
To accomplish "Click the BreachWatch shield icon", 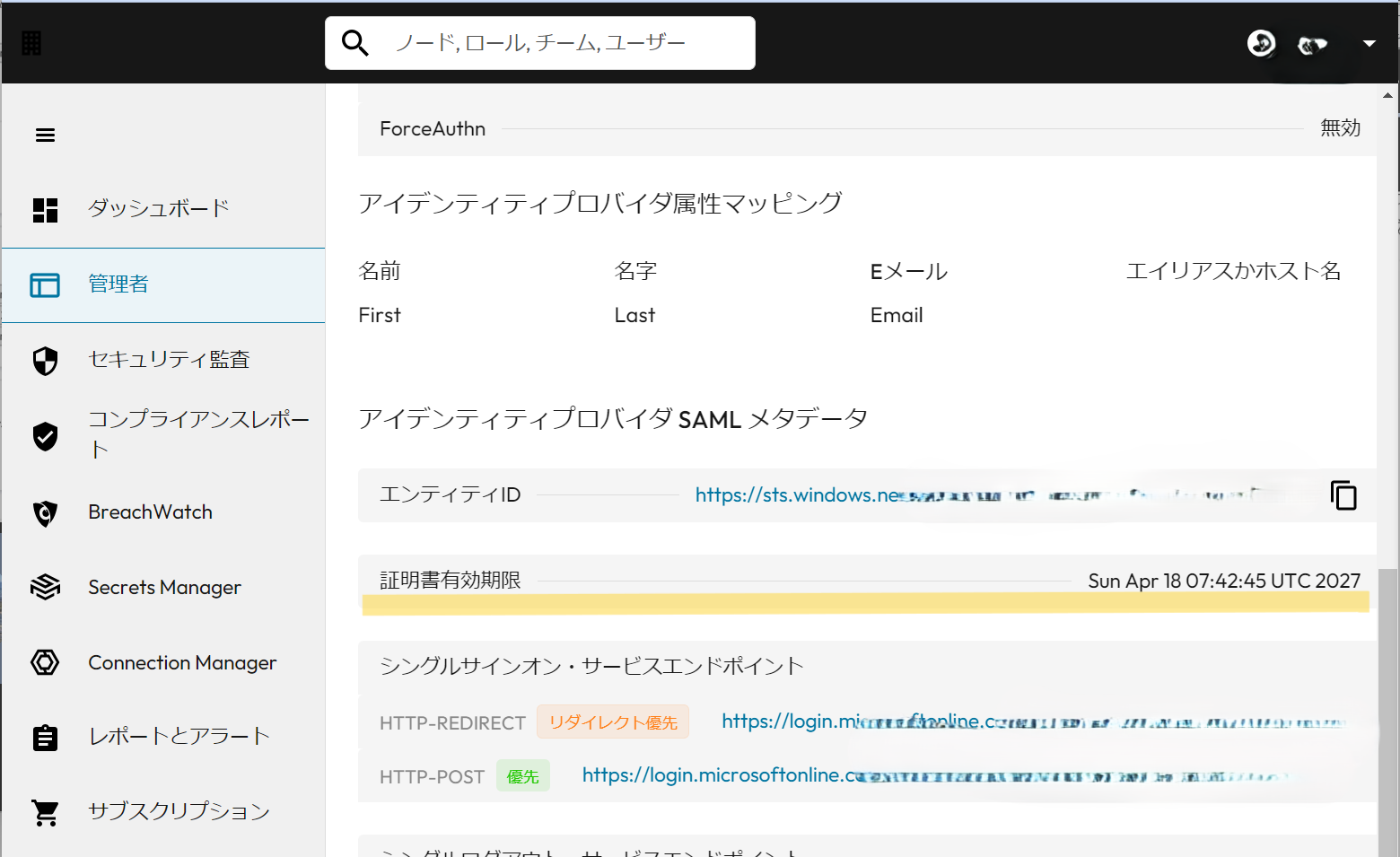I will point(45,512).
